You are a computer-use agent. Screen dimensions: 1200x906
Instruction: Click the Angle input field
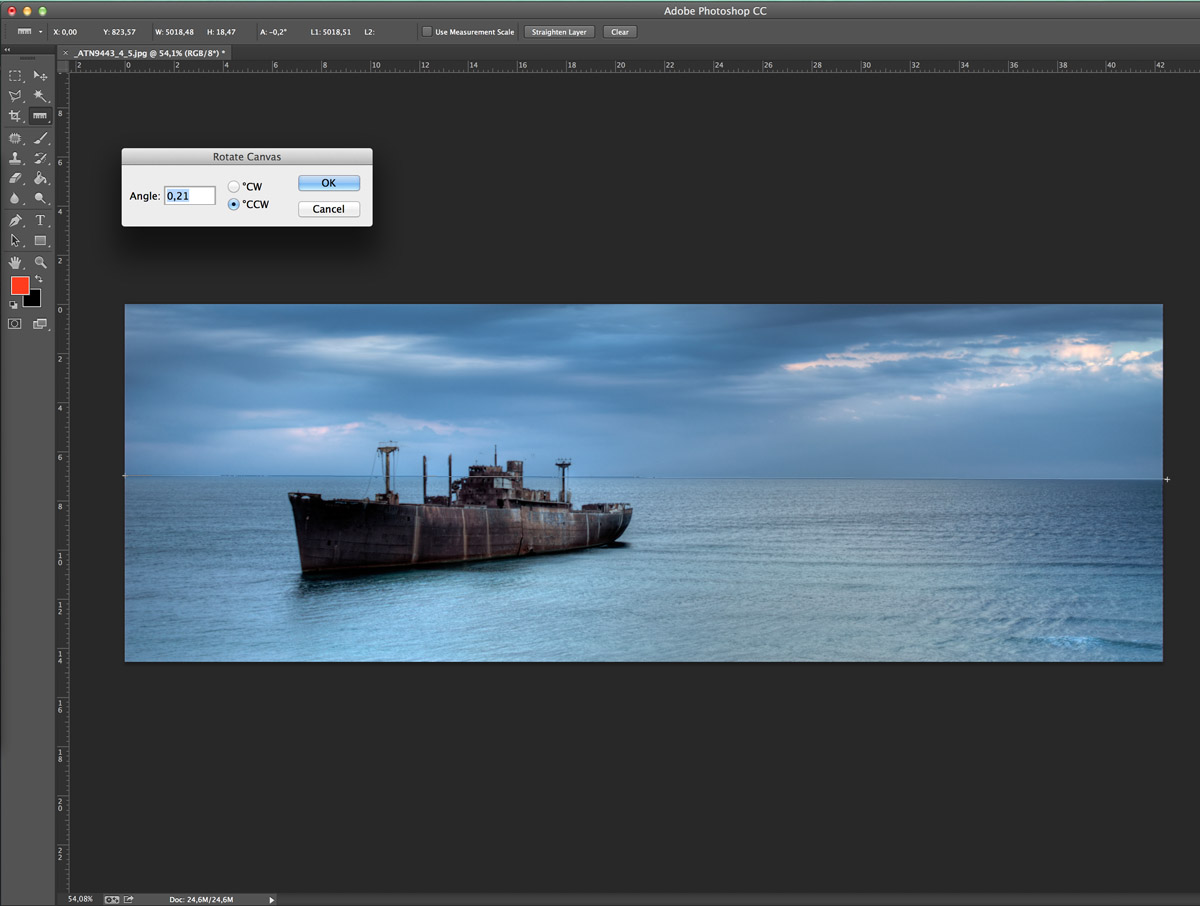(190, 196)
